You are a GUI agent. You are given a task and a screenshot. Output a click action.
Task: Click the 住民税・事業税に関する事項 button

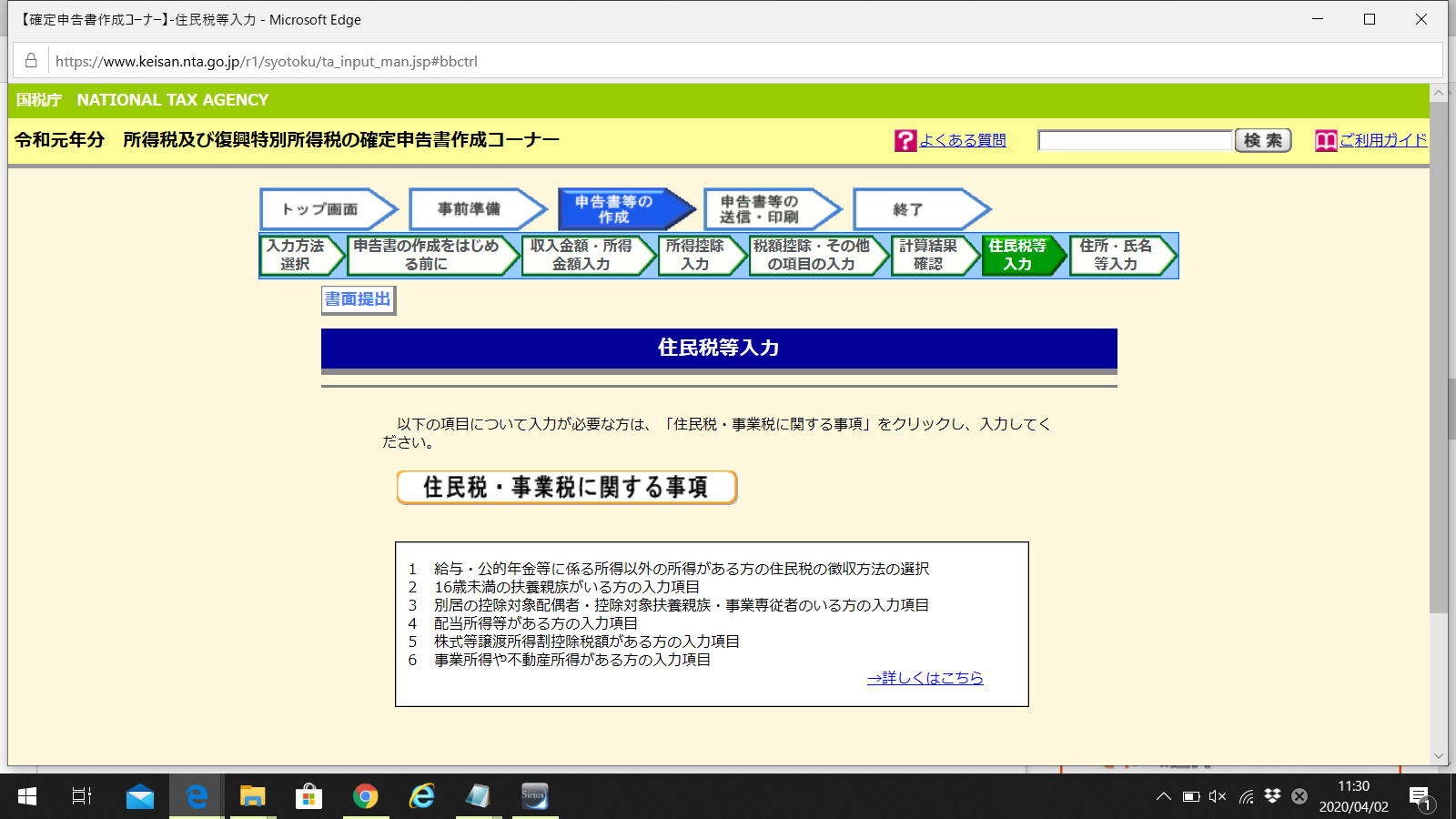(x=565, y=488)
